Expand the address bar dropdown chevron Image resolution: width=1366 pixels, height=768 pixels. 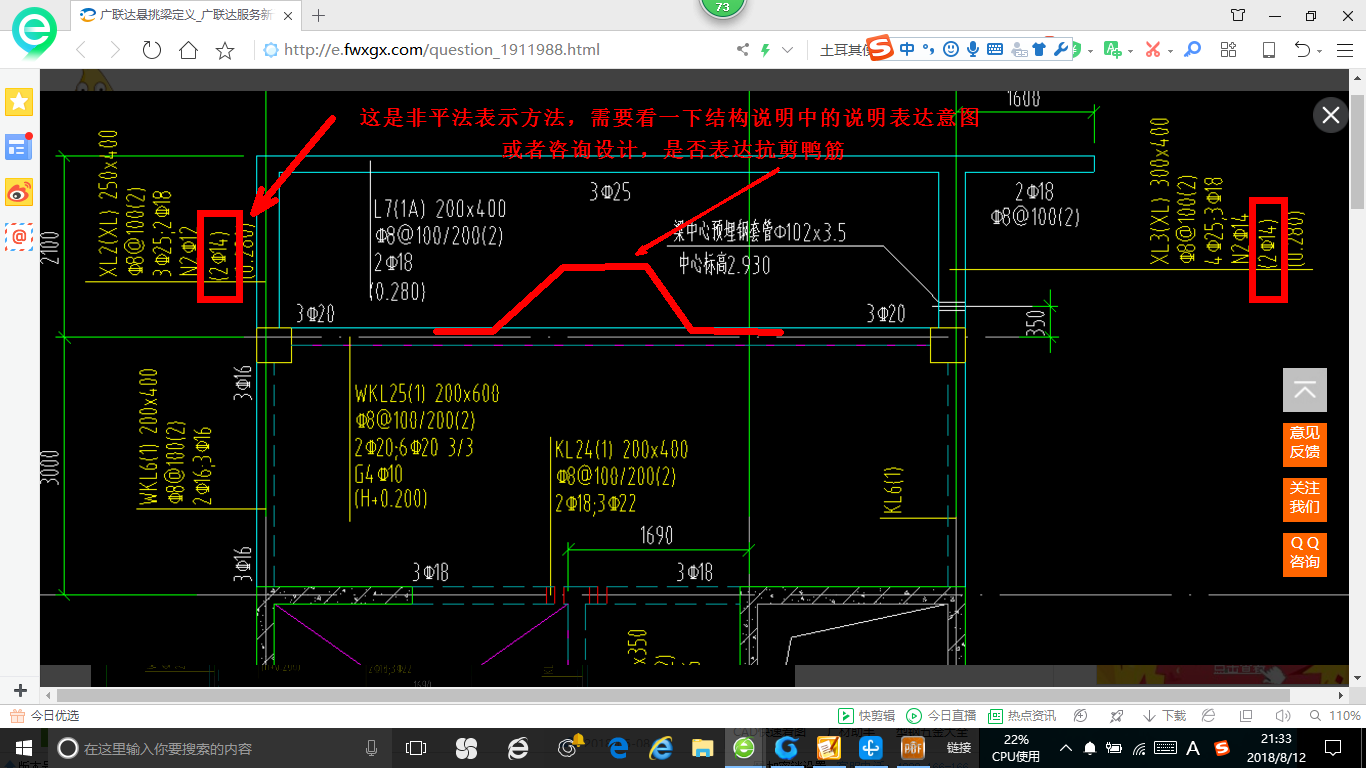click(x=788, y=50)
